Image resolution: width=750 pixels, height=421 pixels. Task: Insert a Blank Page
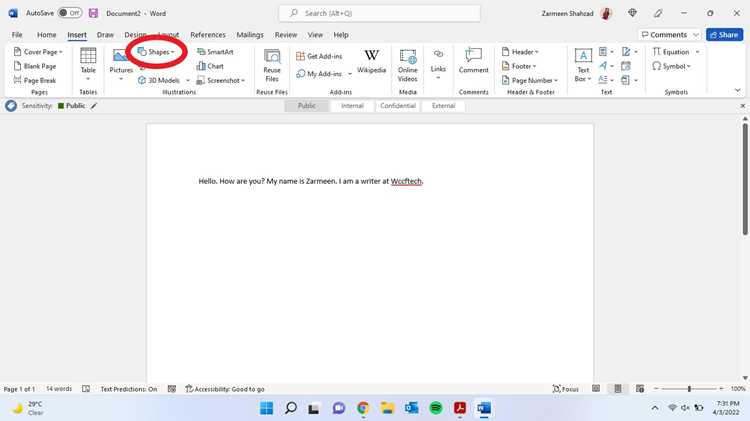[35, 66]
